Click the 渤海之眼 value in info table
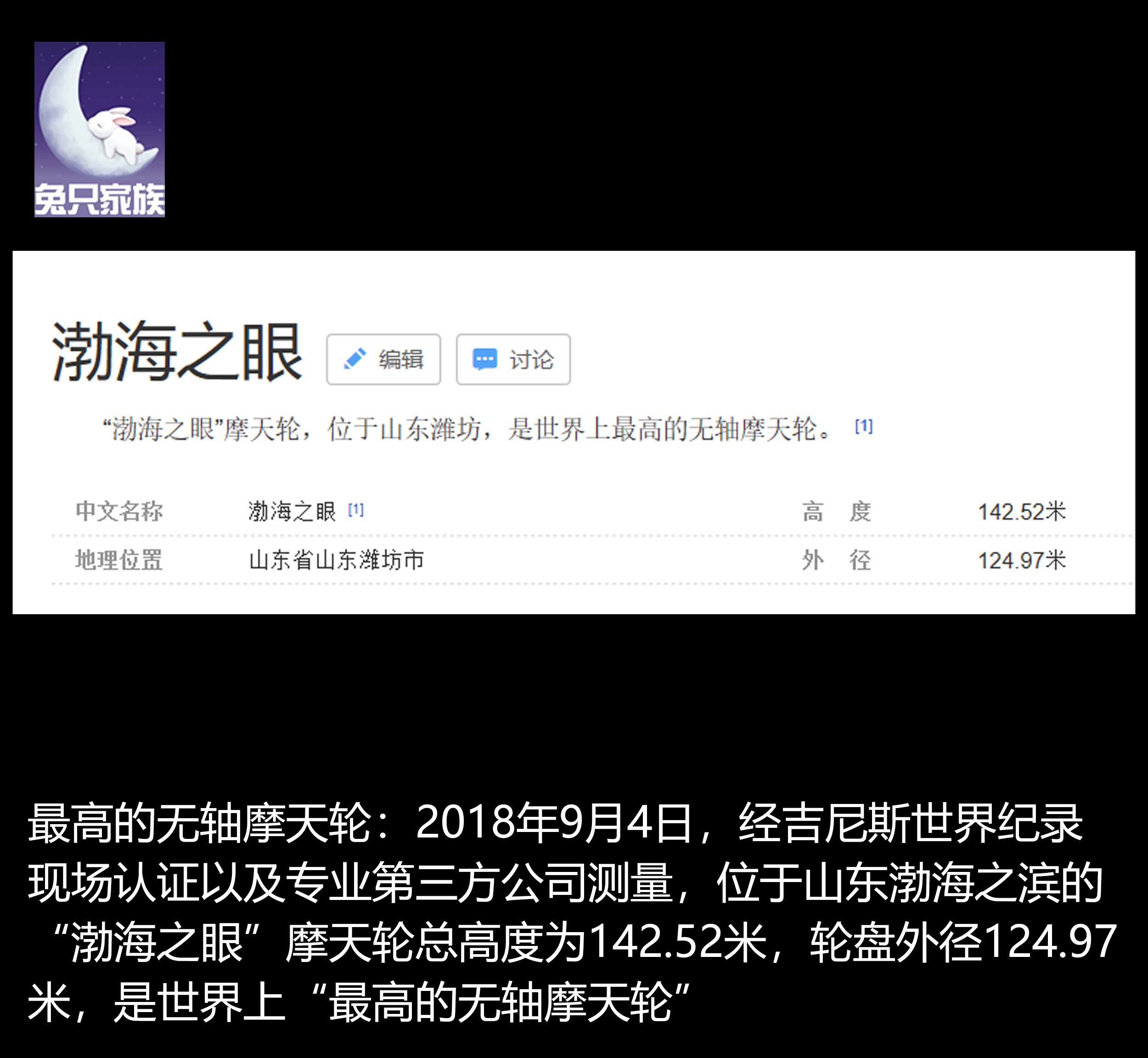 coord(292,511)
